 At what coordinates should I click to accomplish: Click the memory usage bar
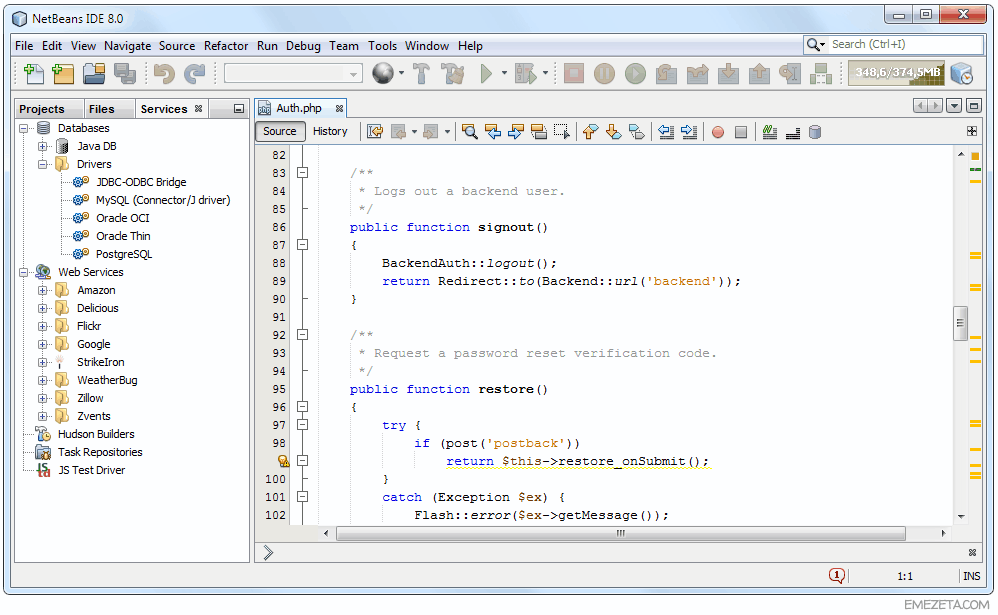897,73
